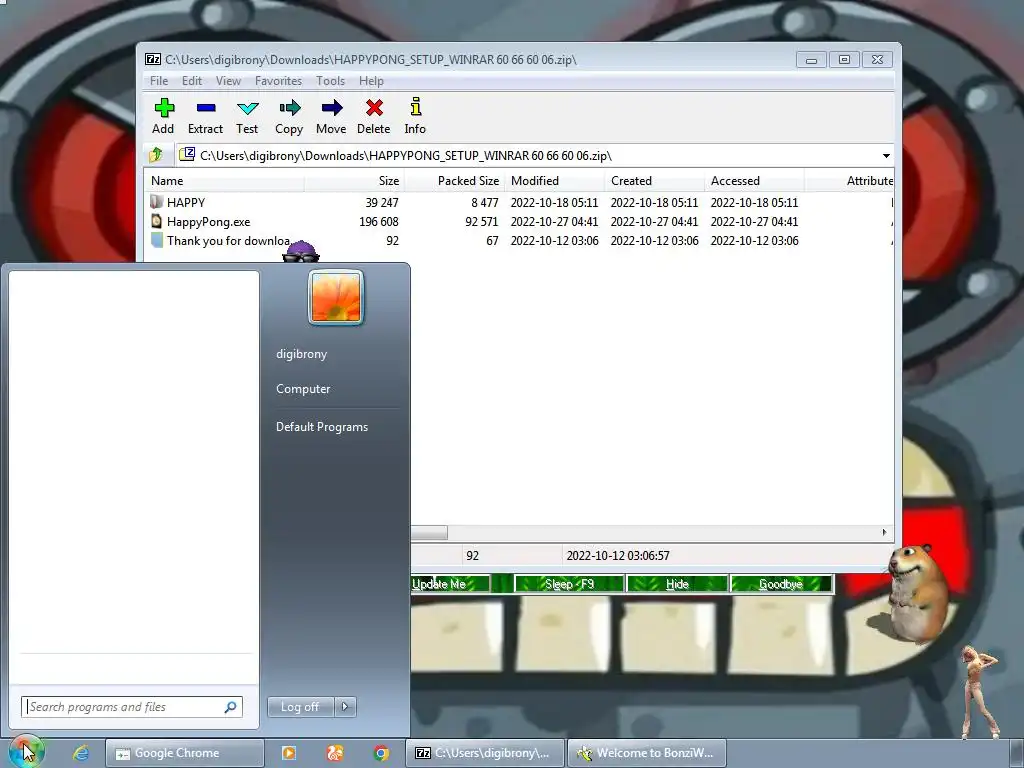This screenshot has width=1024, height=768.
Task: Switch to Google Chrome taskbar window
Action: (x=185, y=753)
